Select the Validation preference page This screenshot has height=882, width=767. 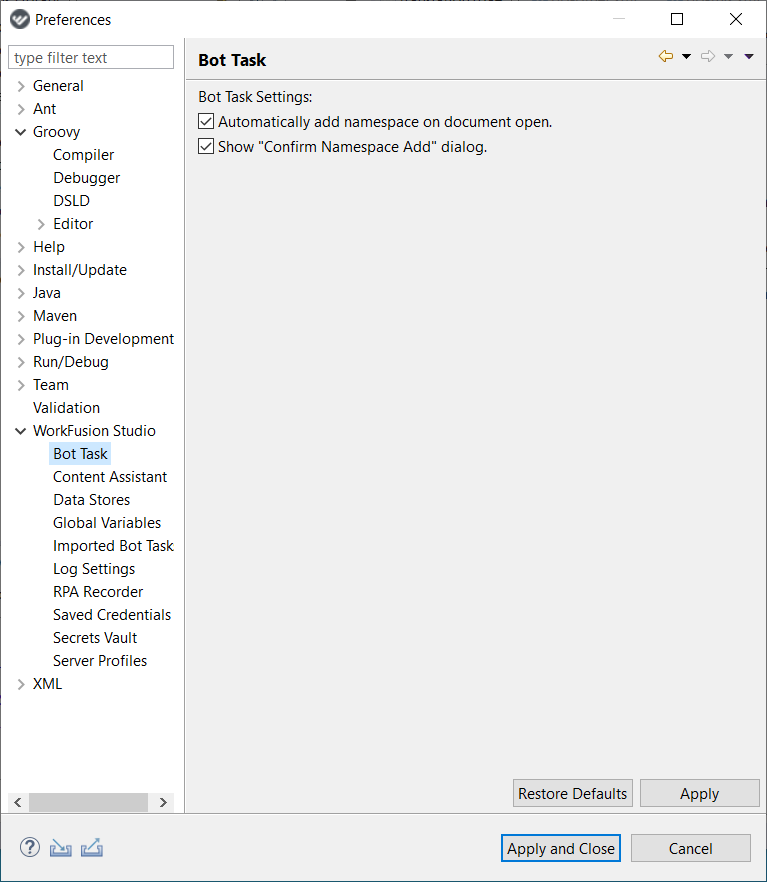tap(66, 408)
